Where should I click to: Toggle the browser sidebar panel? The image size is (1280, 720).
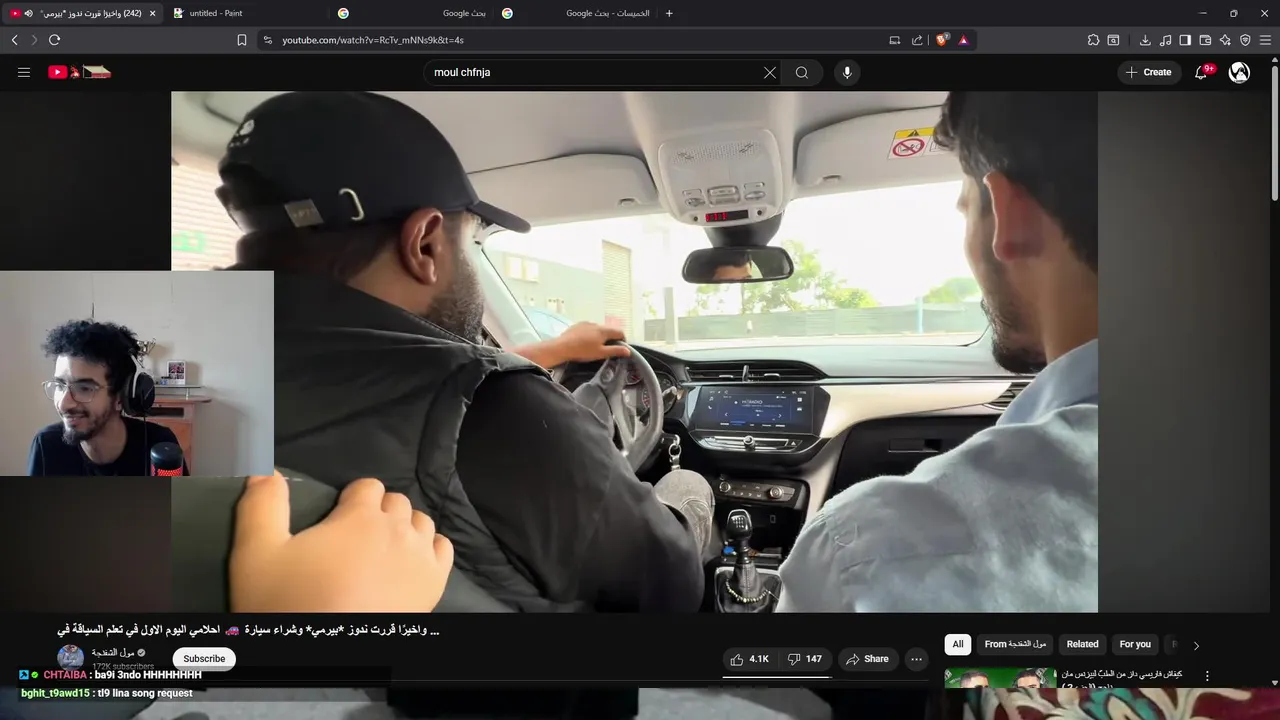click(x=1185, y=40)
